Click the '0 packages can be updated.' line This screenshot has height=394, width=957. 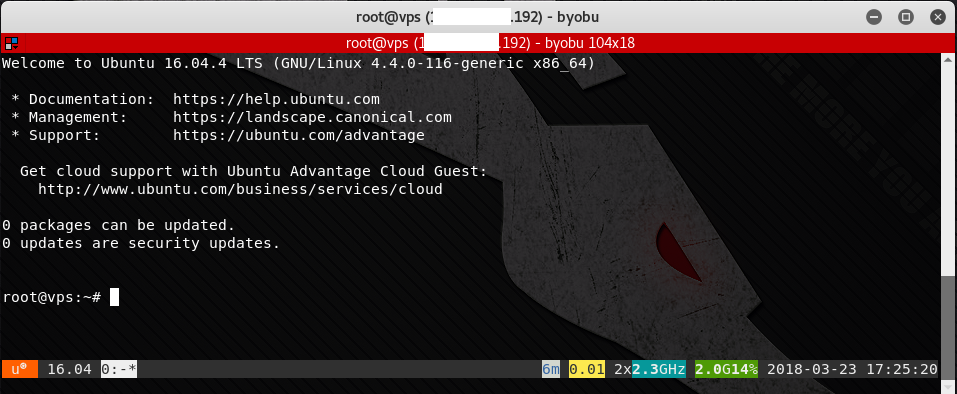click(x=118, y=225)
